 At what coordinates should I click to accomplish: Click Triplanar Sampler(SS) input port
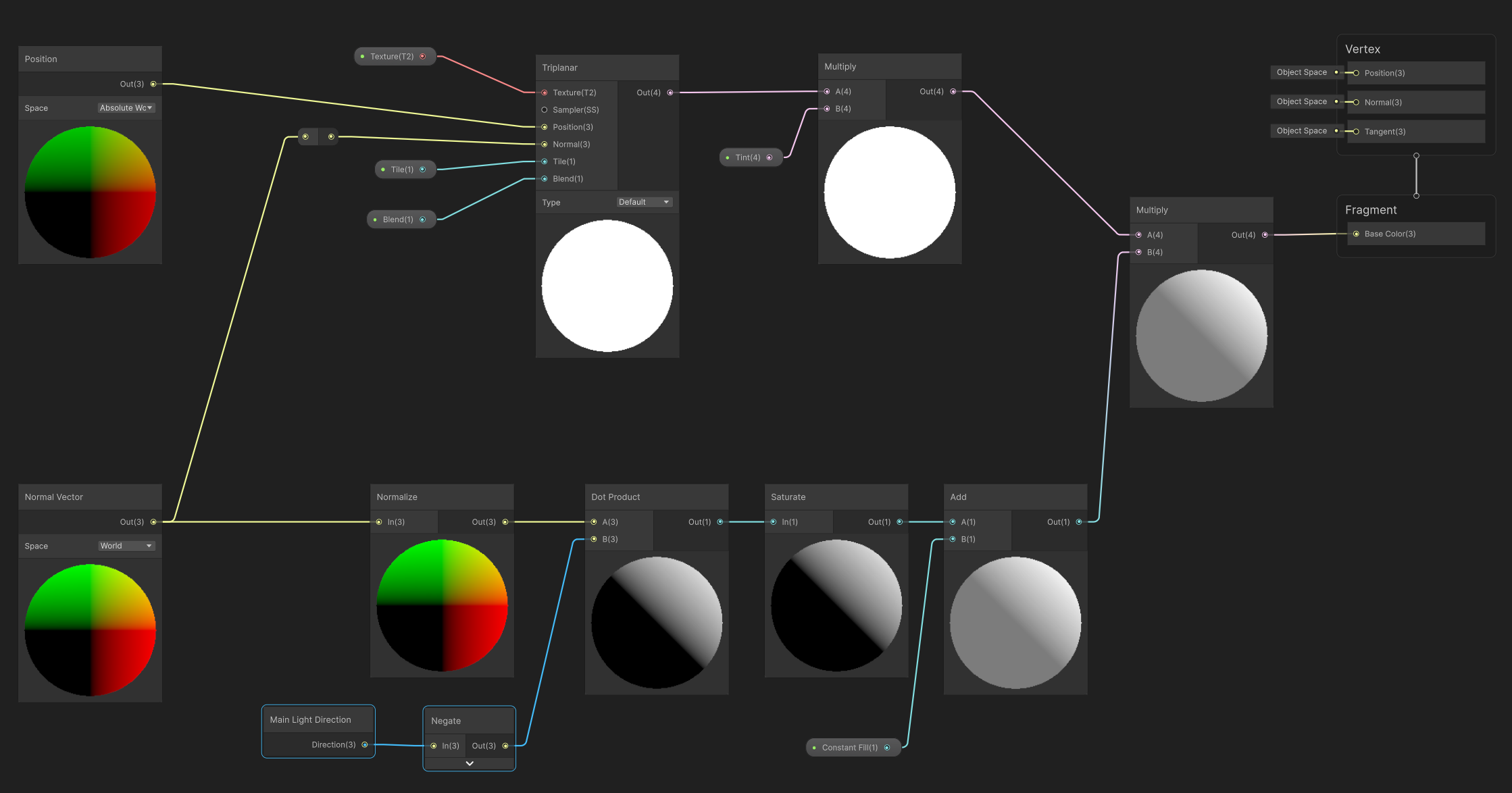click(x=545, y=109)
